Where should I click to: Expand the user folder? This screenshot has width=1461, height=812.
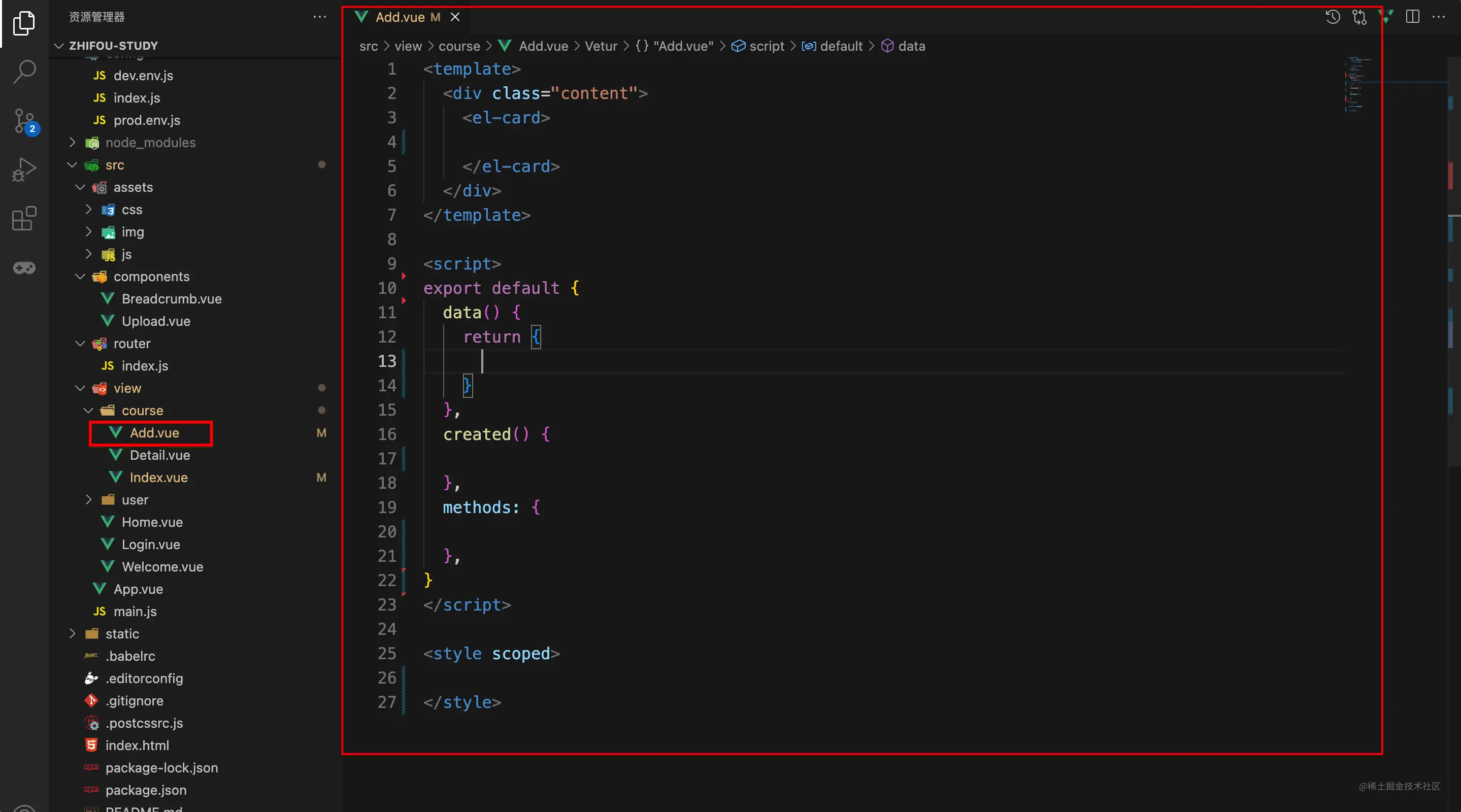click(135, 500)
